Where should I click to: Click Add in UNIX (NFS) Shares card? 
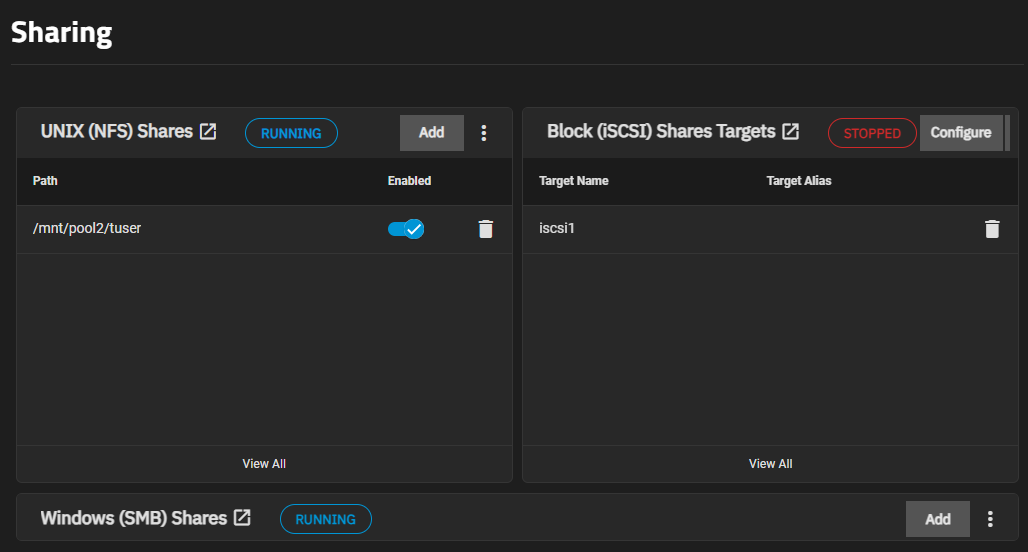pos(431,133)
